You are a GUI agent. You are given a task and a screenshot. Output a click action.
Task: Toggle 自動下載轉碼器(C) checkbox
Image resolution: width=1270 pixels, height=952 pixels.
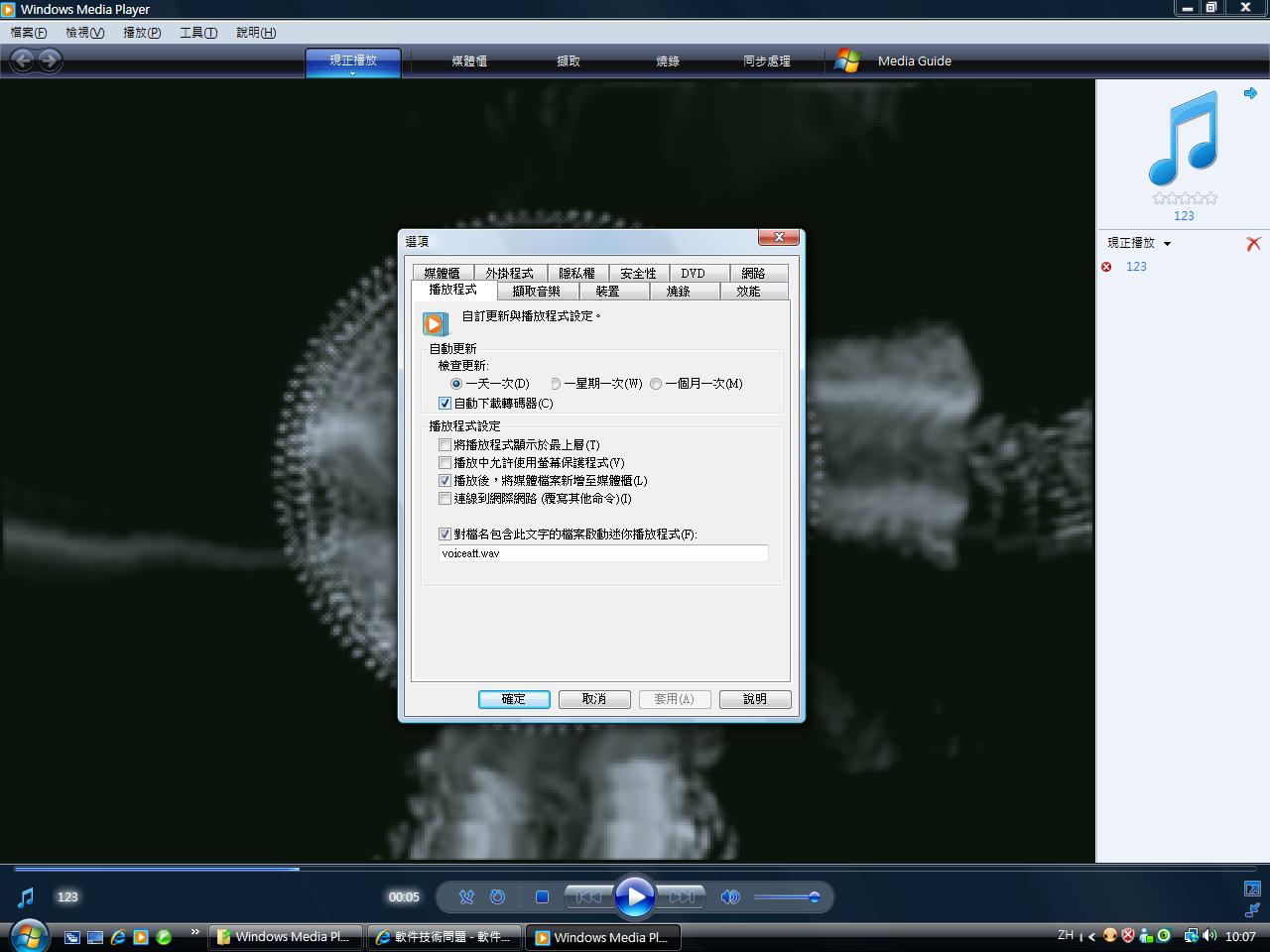click(496, 404)
